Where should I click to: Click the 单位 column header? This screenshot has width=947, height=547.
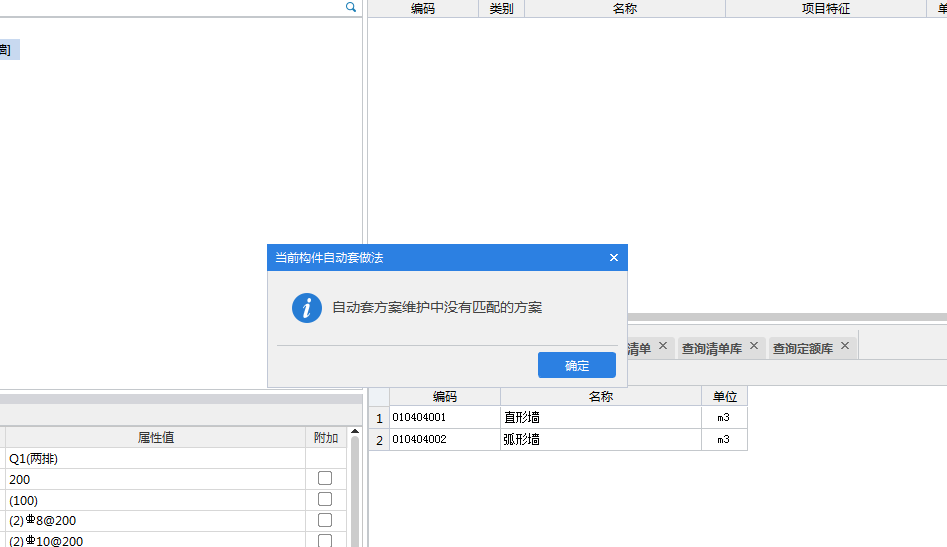(x=724, y=397)
